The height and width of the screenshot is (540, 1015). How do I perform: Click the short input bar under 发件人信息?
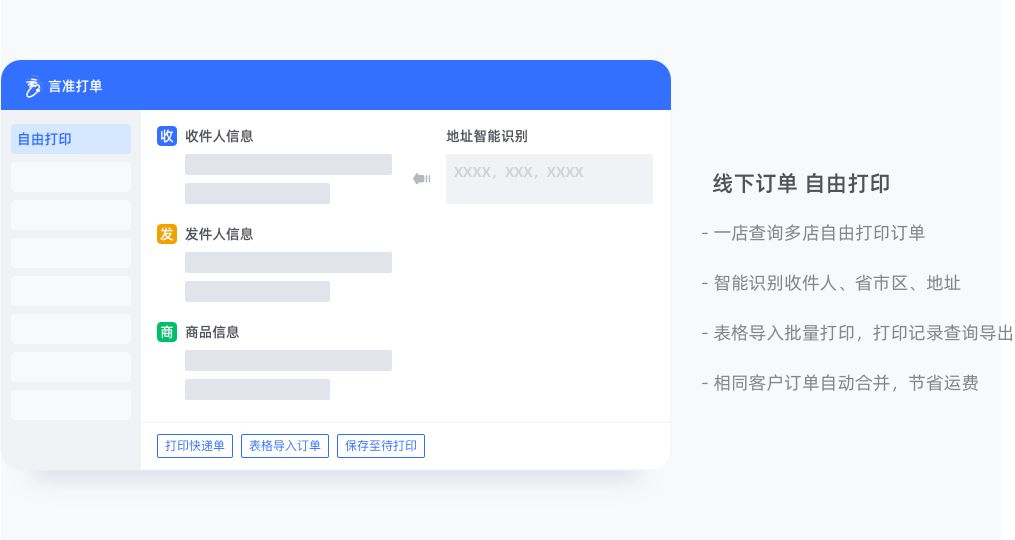(257, 291)
